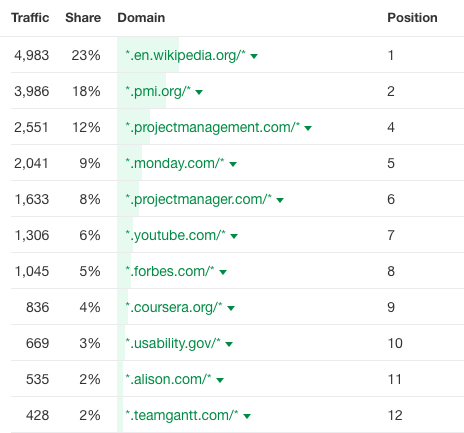Click the *.youtube.com/* domain link
The width and height of the screenshot is (464, 433).
(175, 235)
